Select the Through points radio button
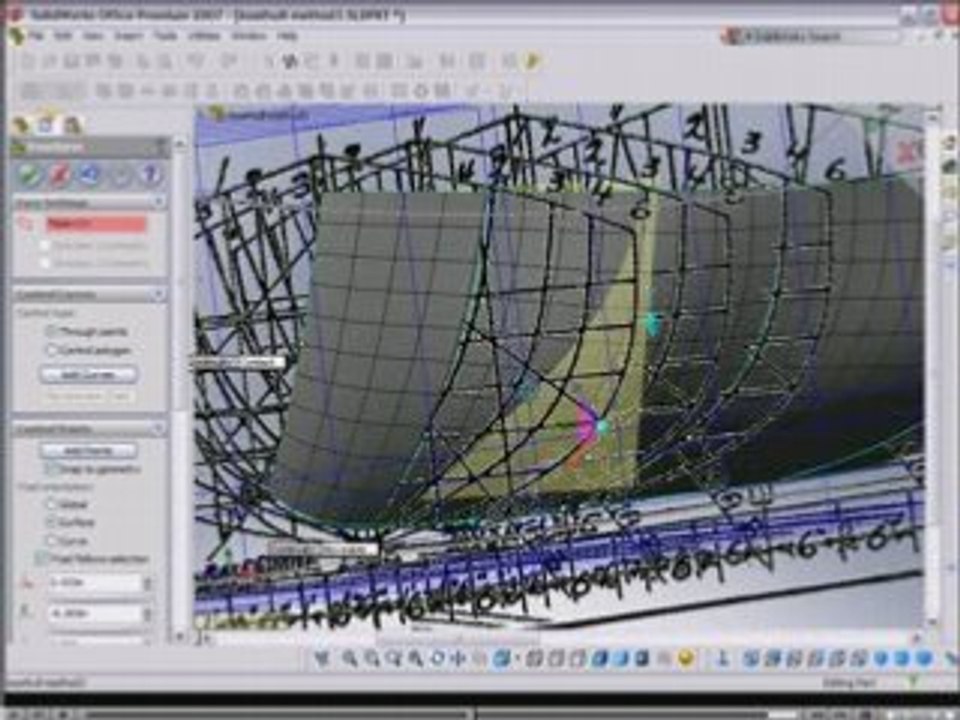Screen dimensions: 960x720 pyautogui.click(x=51, y=331)
